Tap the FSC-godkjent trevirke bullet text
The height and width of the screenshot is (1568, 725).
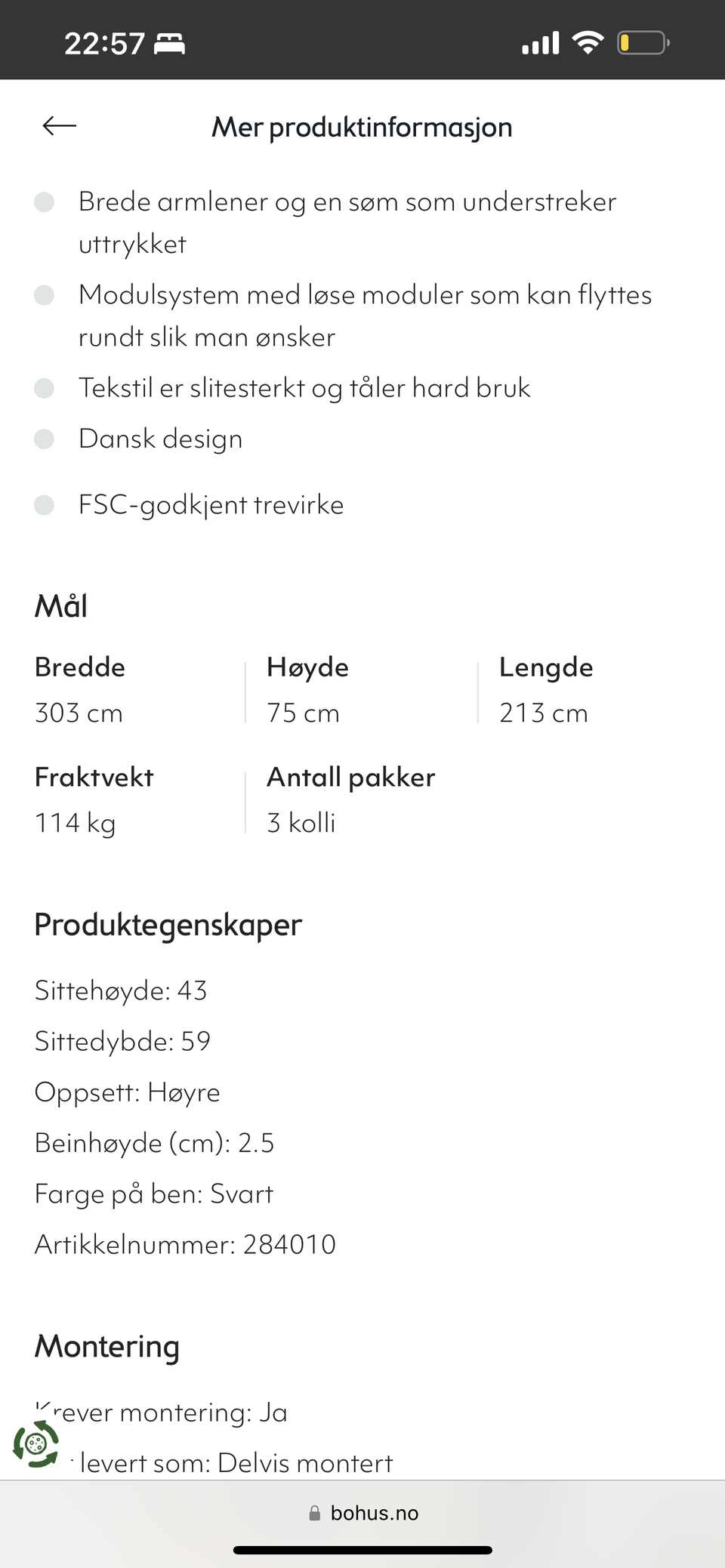pos(211,504)
